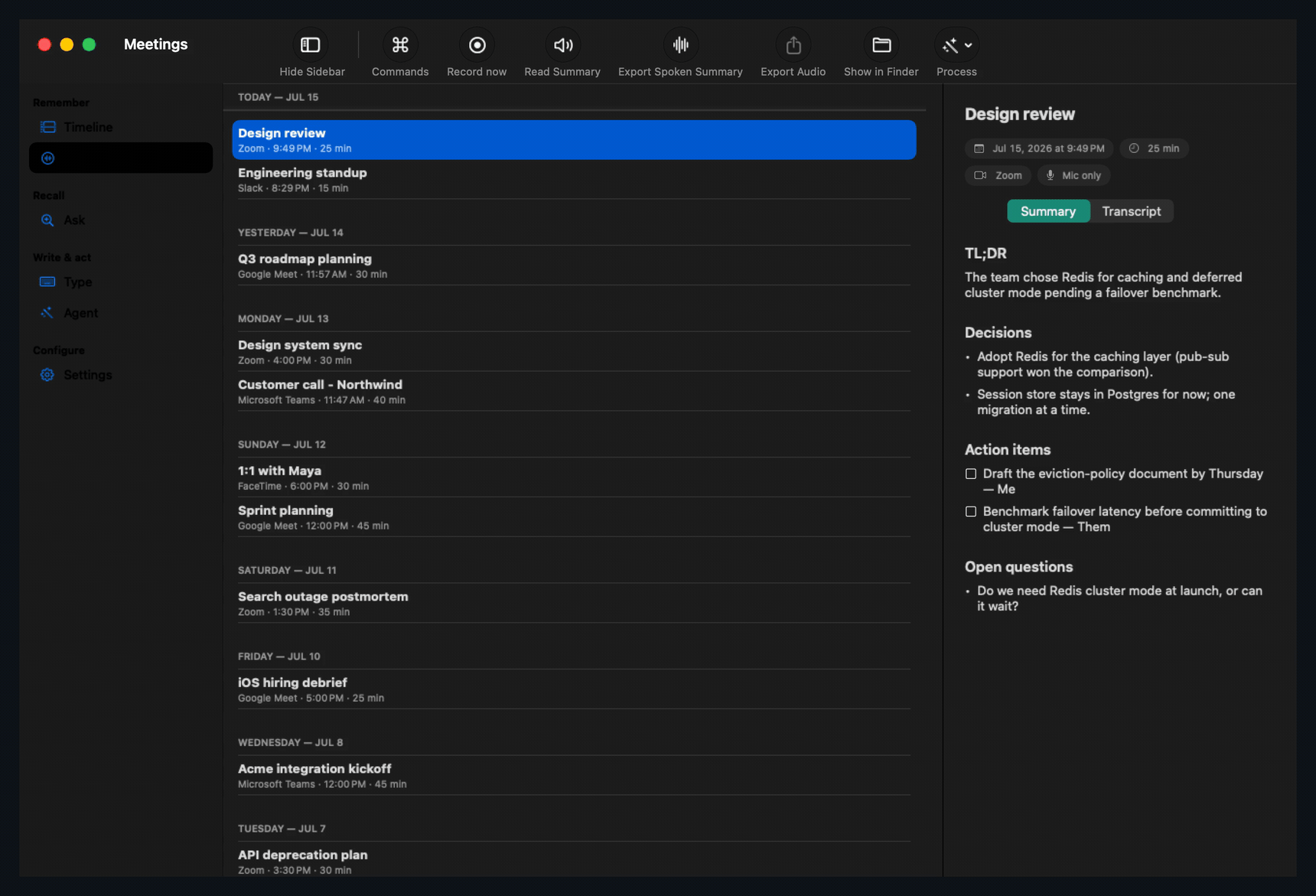Click the Process wand icon

click(950, 46)
